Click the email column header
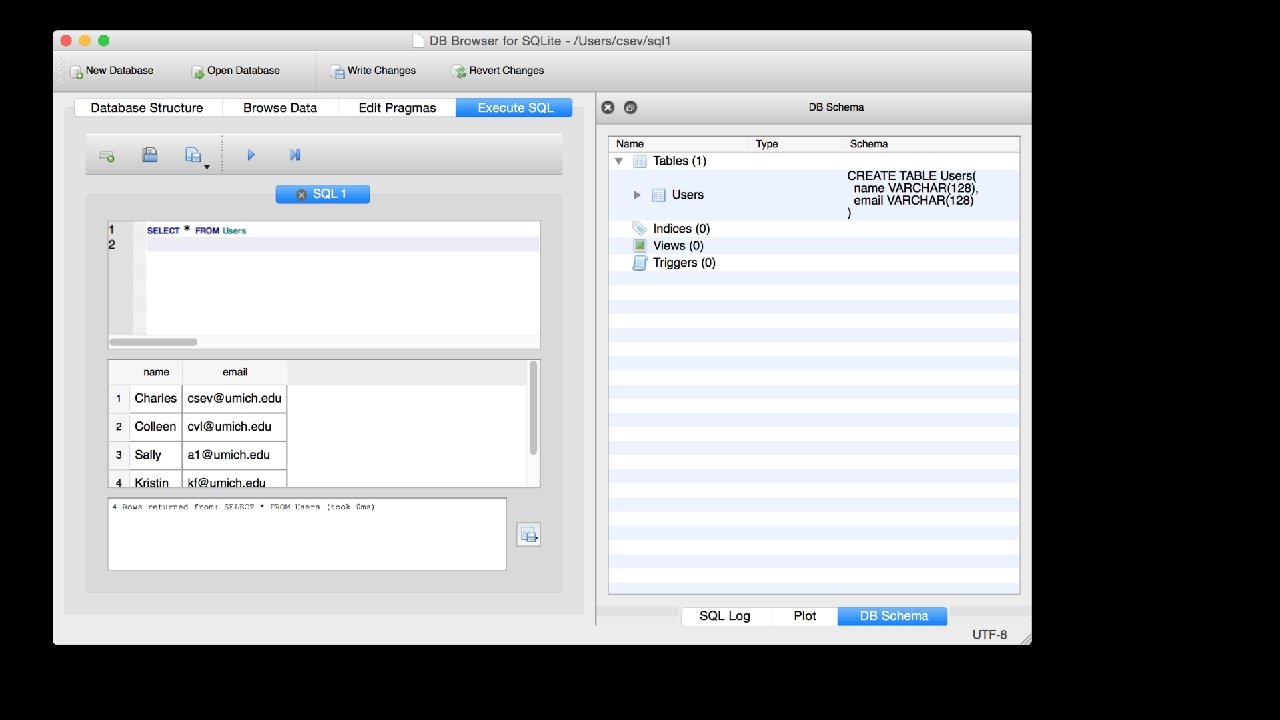The image size is (1280, 720). [235, 372]
